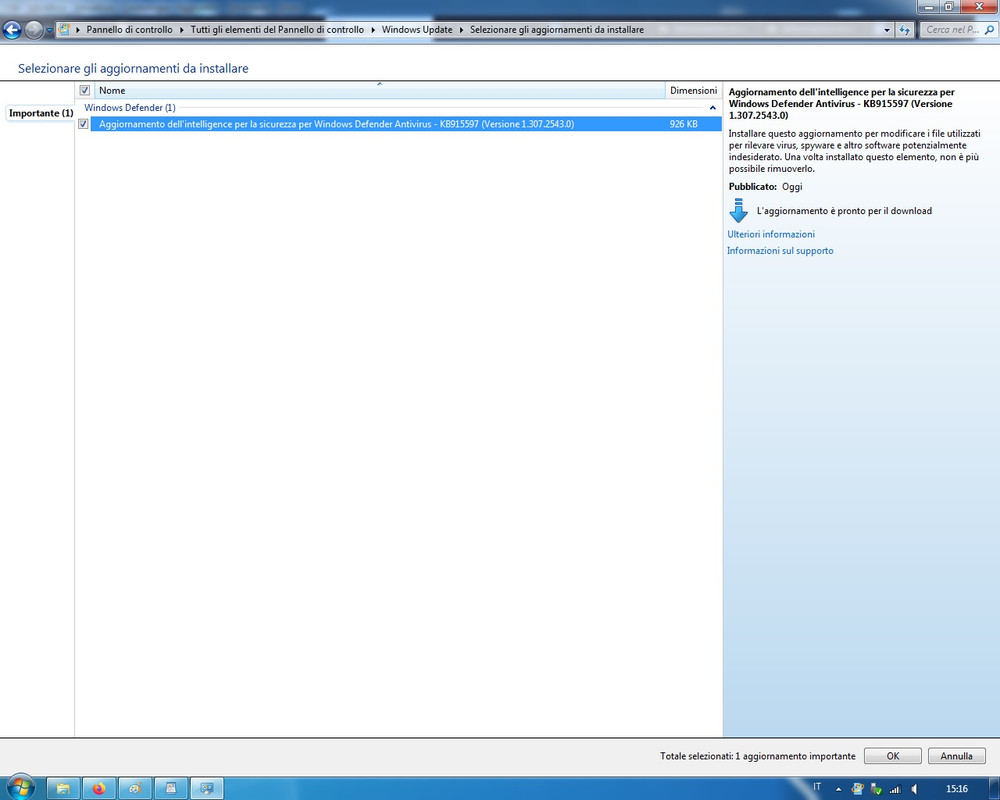
Task: Click the magnifier search icon
Action: [x=990, y=30]
